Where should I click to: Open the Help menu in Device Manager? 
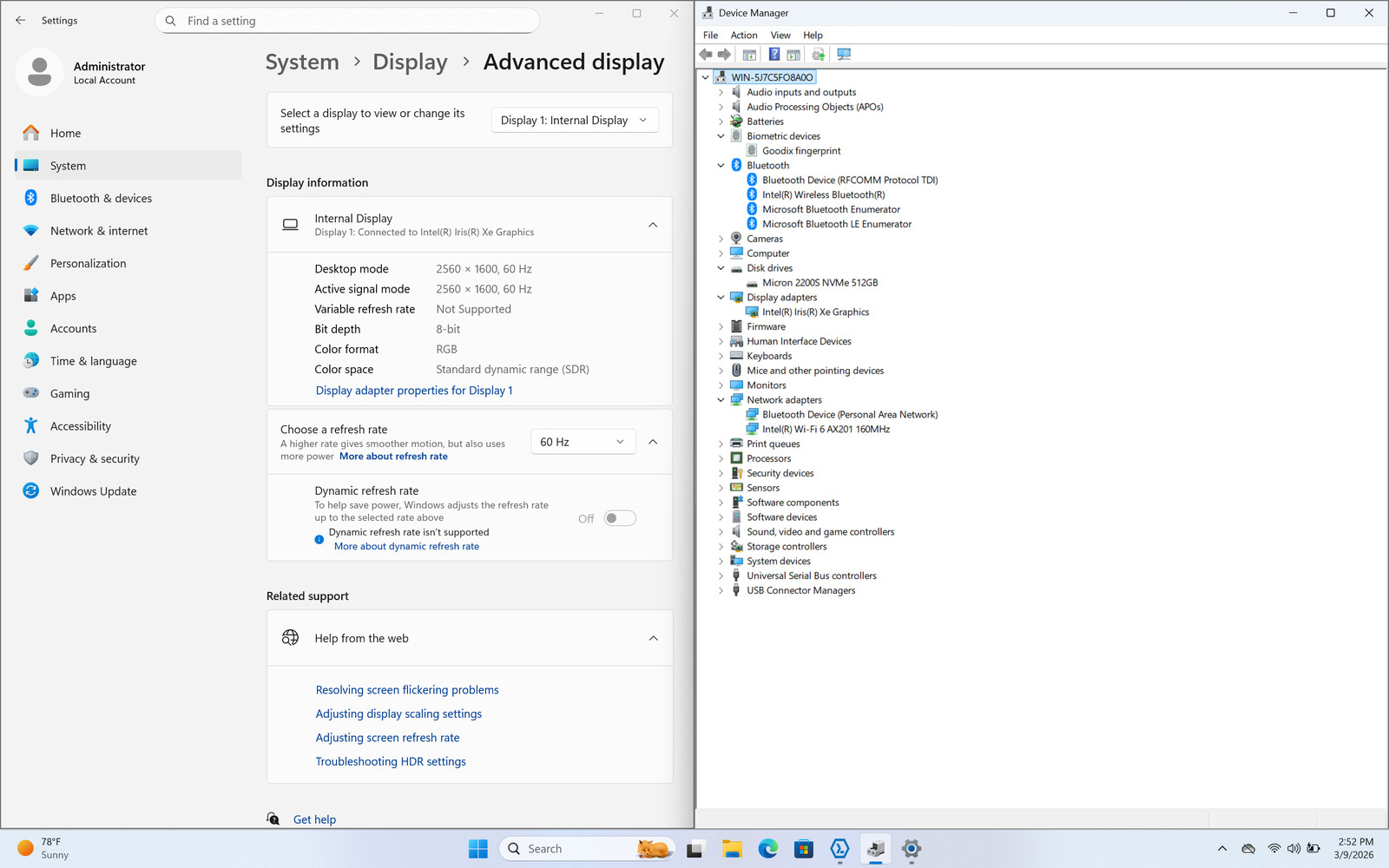click(x=813, y=36)
